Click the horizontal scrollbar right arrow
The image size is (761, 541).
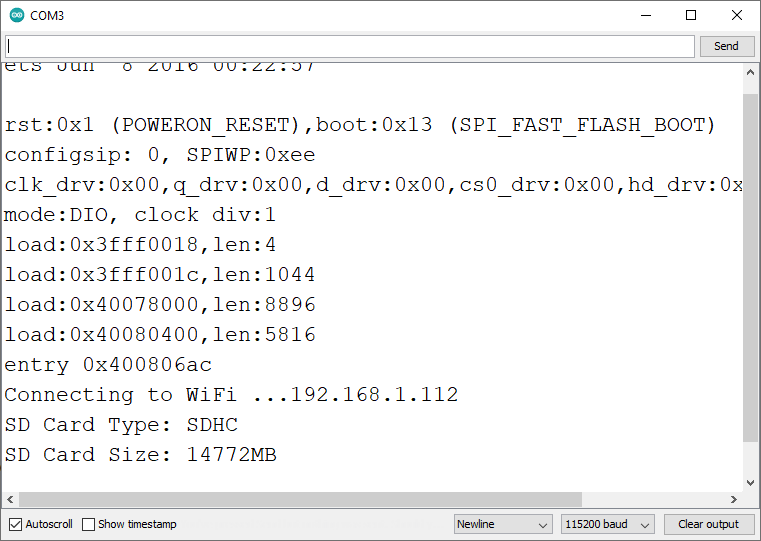coord(734,499)
